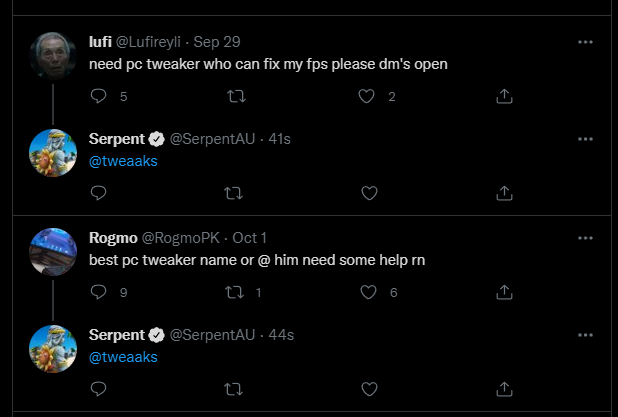The image size is (618, 417).
Task: Like Rogmo's pc tweaker tweet
Action: click(368, 292)
